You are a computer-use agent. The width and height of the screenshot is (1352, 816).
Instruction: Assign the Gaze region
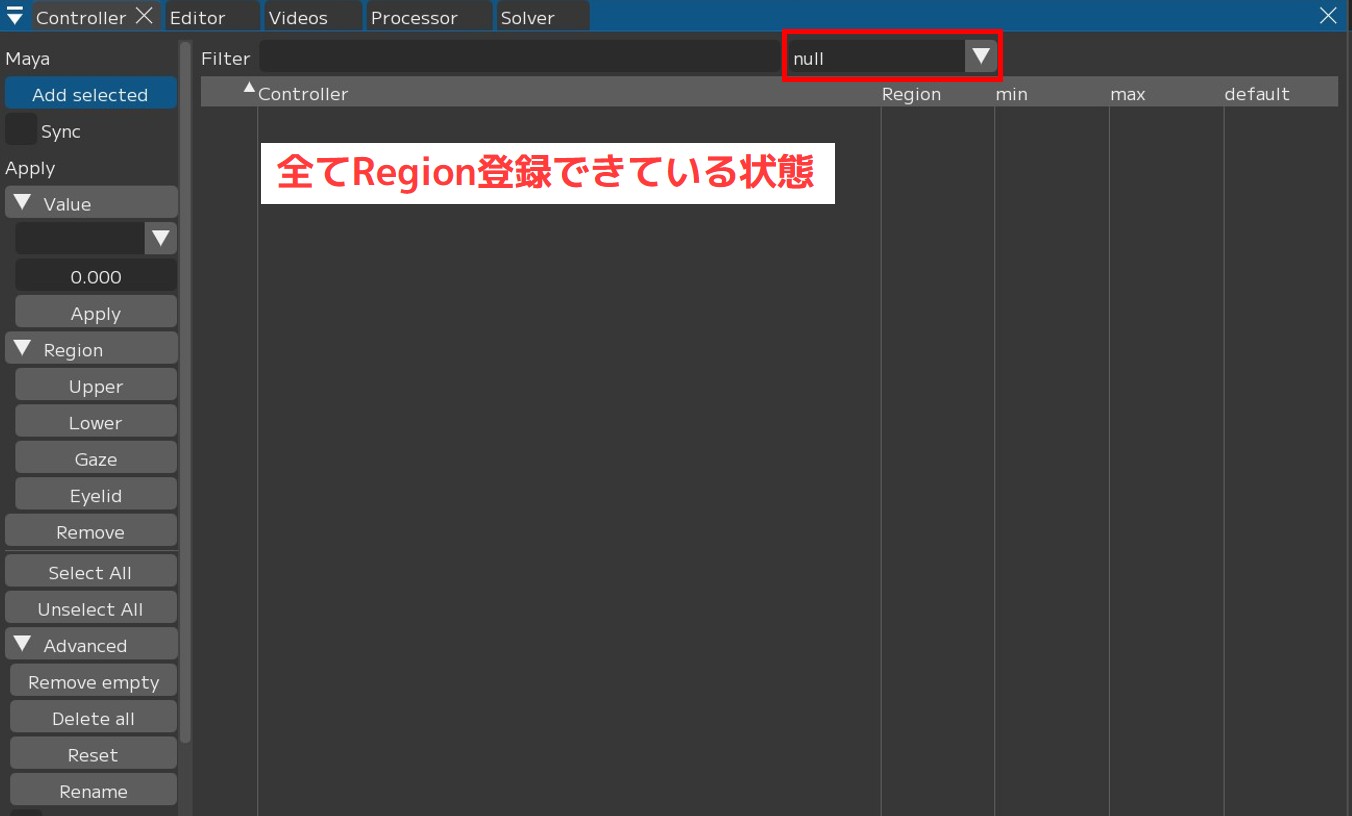point(96,459)
